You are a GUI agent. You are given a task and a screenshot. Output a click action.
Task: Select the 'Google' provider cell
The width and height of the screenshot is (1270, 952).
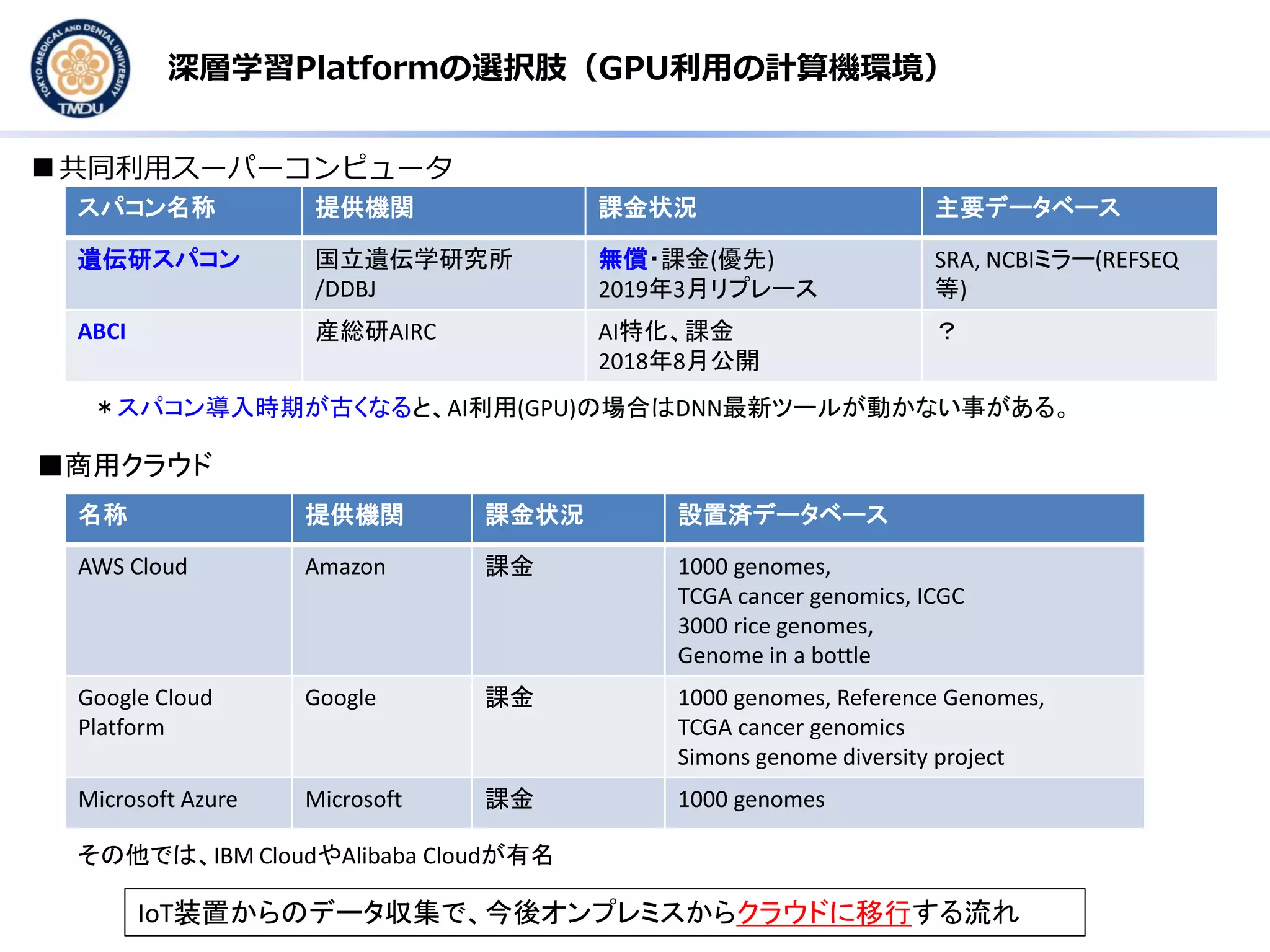(382, 726)
